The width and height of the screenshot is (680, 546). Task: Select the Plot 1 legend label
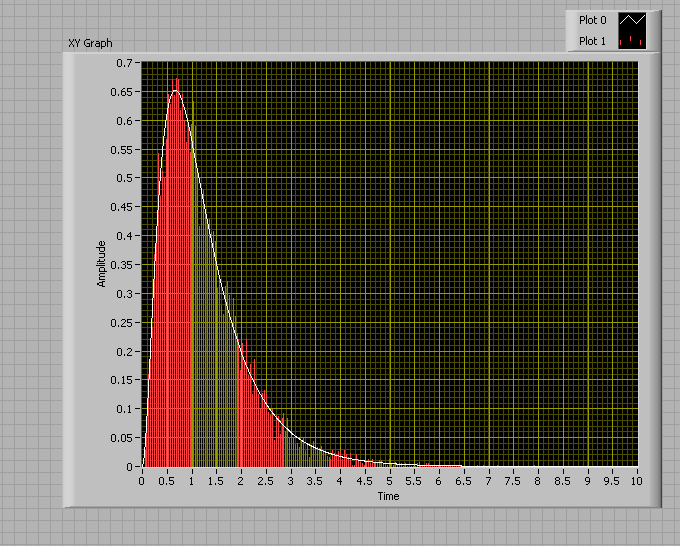click(592, 41)
